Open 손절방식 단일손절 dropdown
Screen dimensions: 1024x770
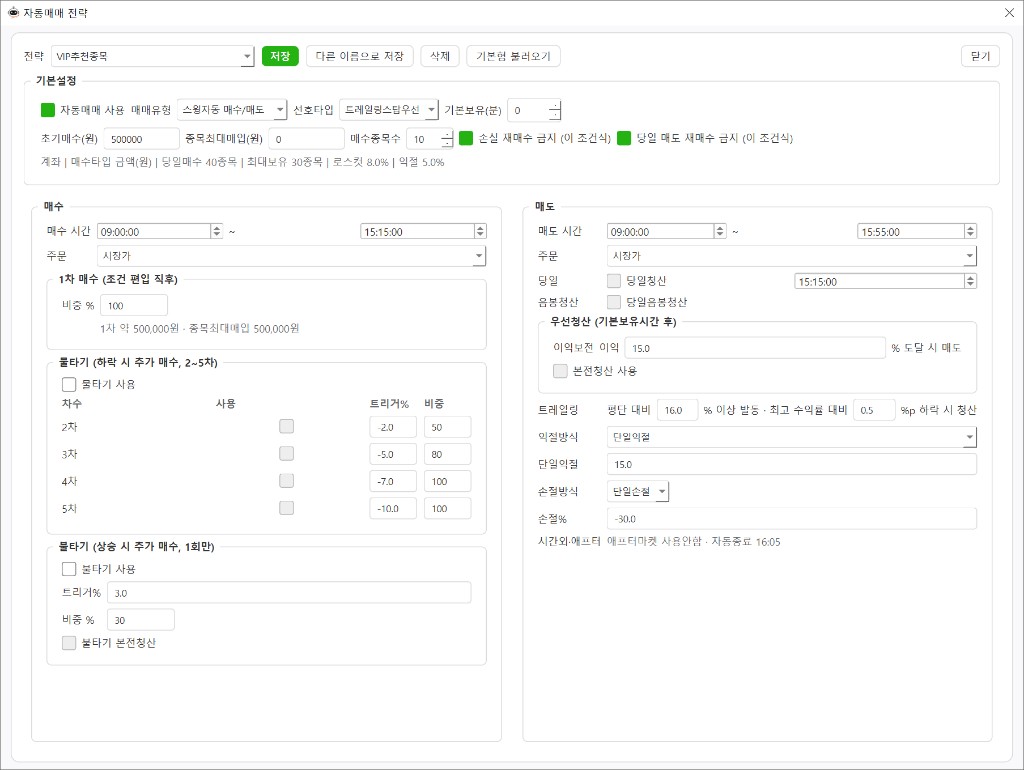pyautogui.click(x=638, y=491)
